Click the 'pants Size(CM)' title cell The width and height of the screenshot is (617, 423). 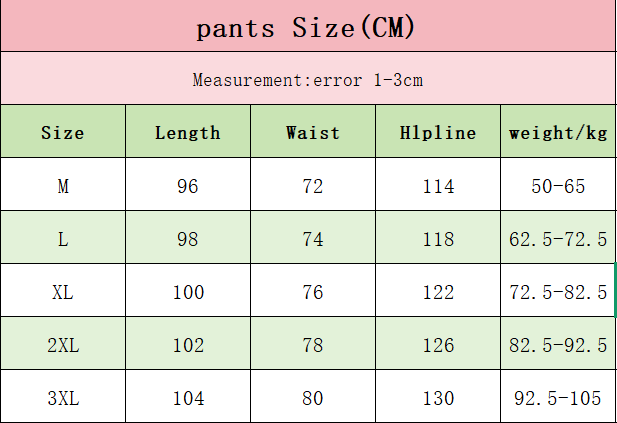click(x=308, y=26)
